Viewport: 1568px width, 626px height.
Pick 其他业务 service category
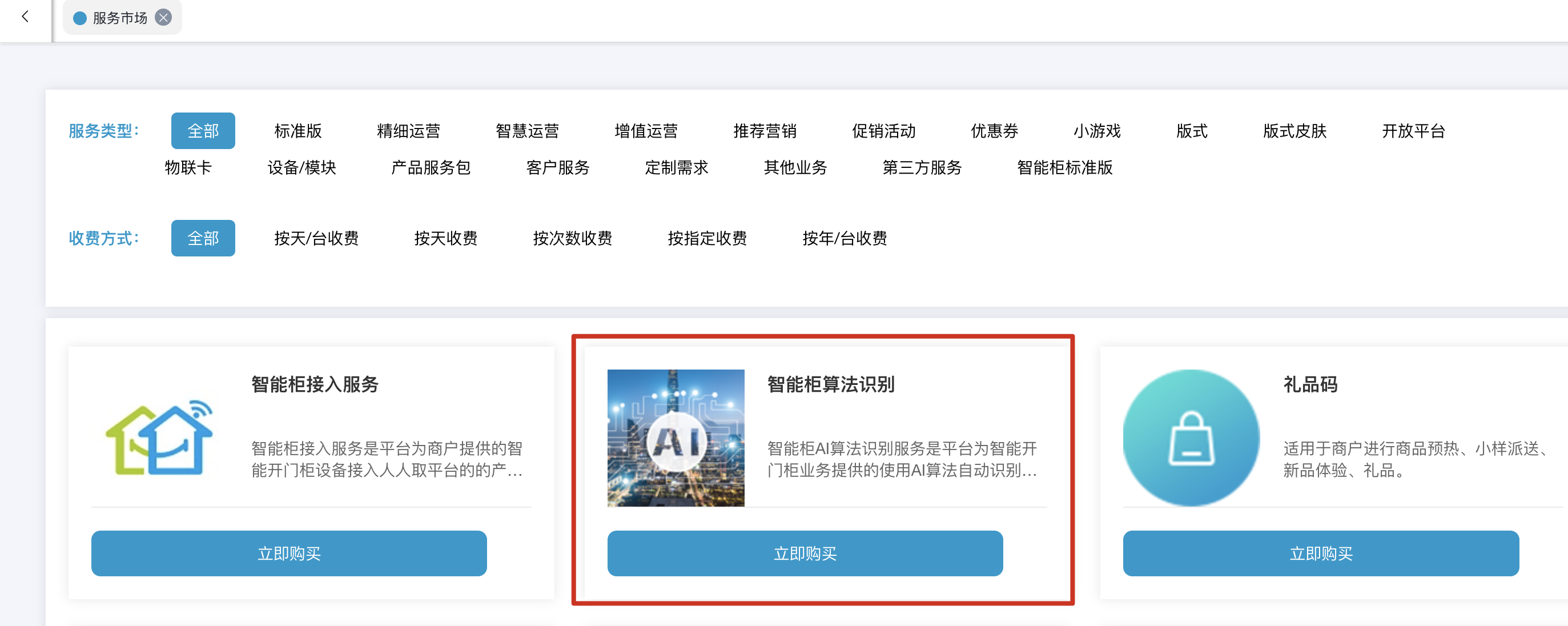795,167
